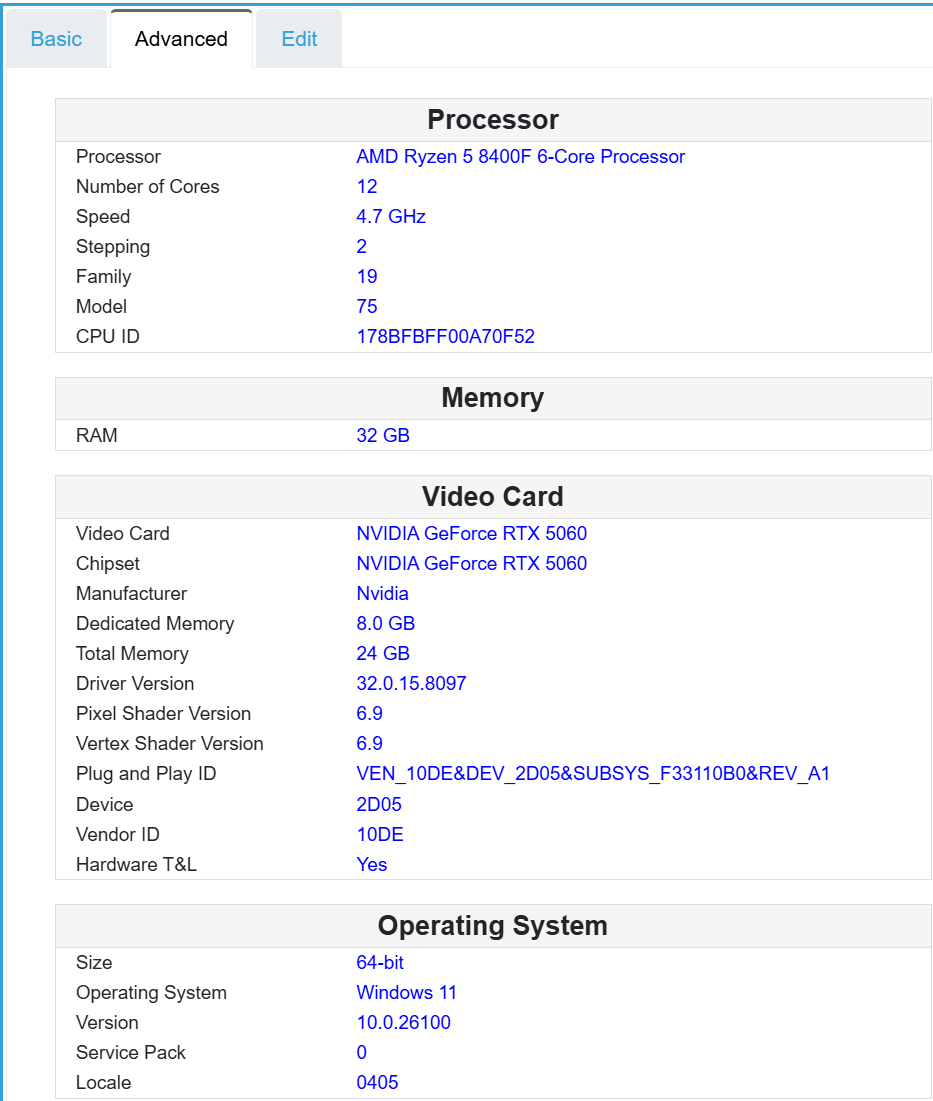The height and width of the screenshot is (1101, 933).
Task: Open the driver version 32.0.15.8097 link
Action: [x=412, y=683]
